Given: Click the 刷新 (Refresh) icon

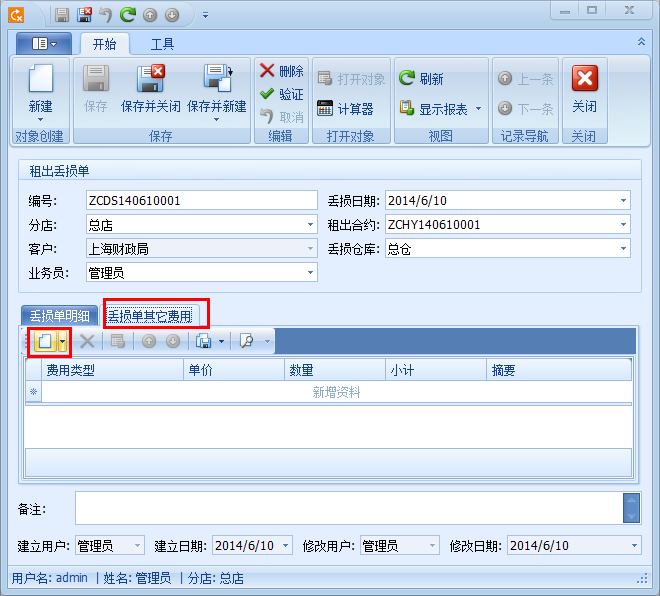Looking at the screenshot, I should pos(421,79).
